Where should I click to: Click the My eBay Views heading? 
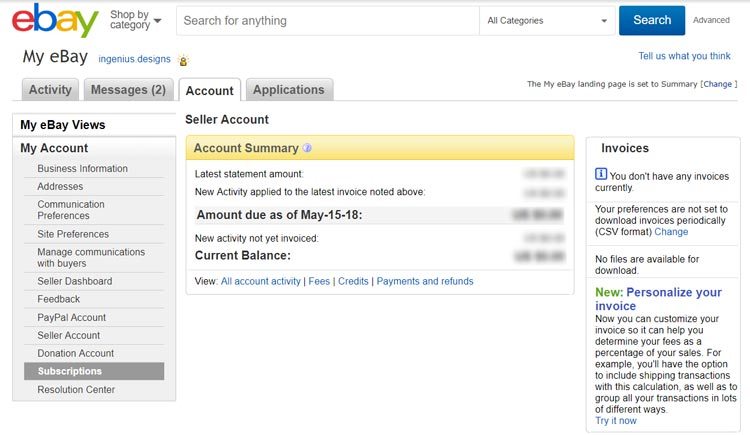coord(63,125)
